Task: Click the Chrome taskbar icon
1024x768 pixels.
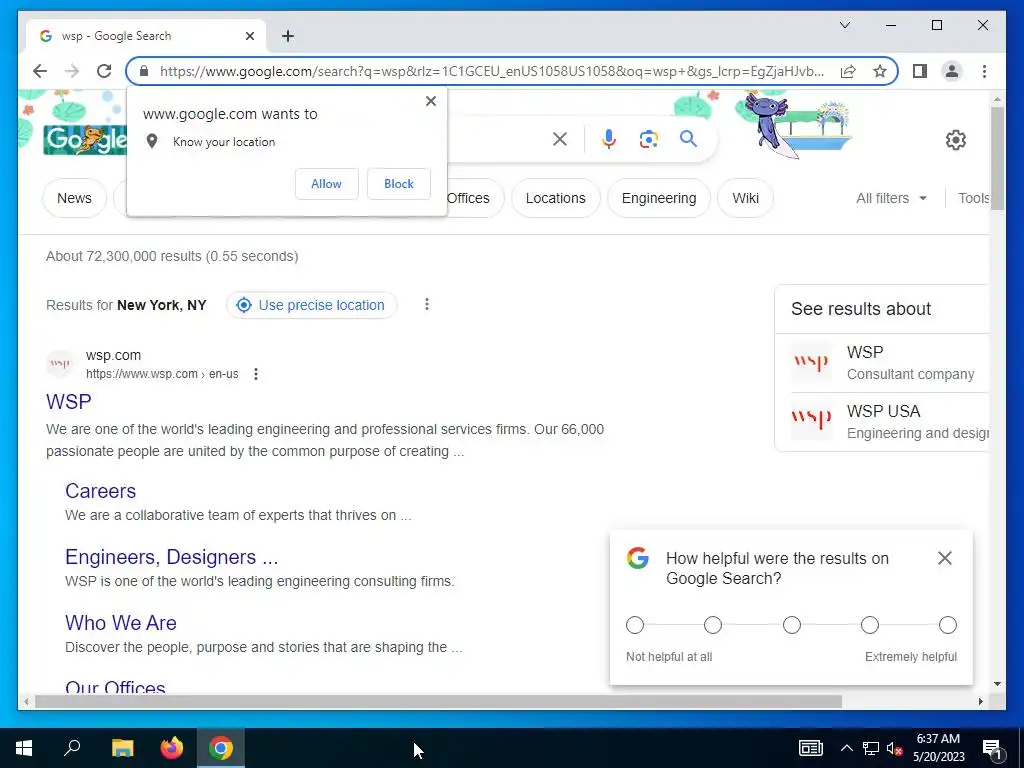Action: tap(221, 748)
